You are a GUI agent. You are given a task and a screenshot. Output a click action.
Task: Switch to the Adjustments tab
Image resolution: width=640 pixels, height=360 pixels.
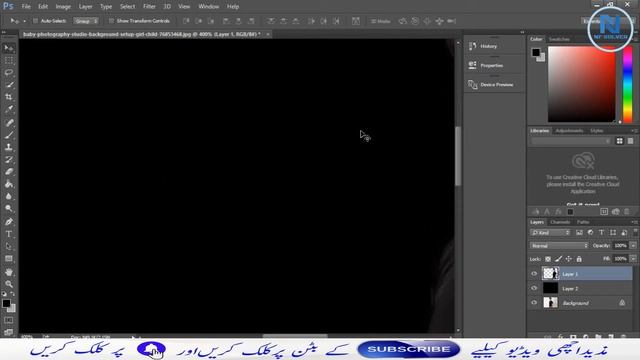(569, 131)
